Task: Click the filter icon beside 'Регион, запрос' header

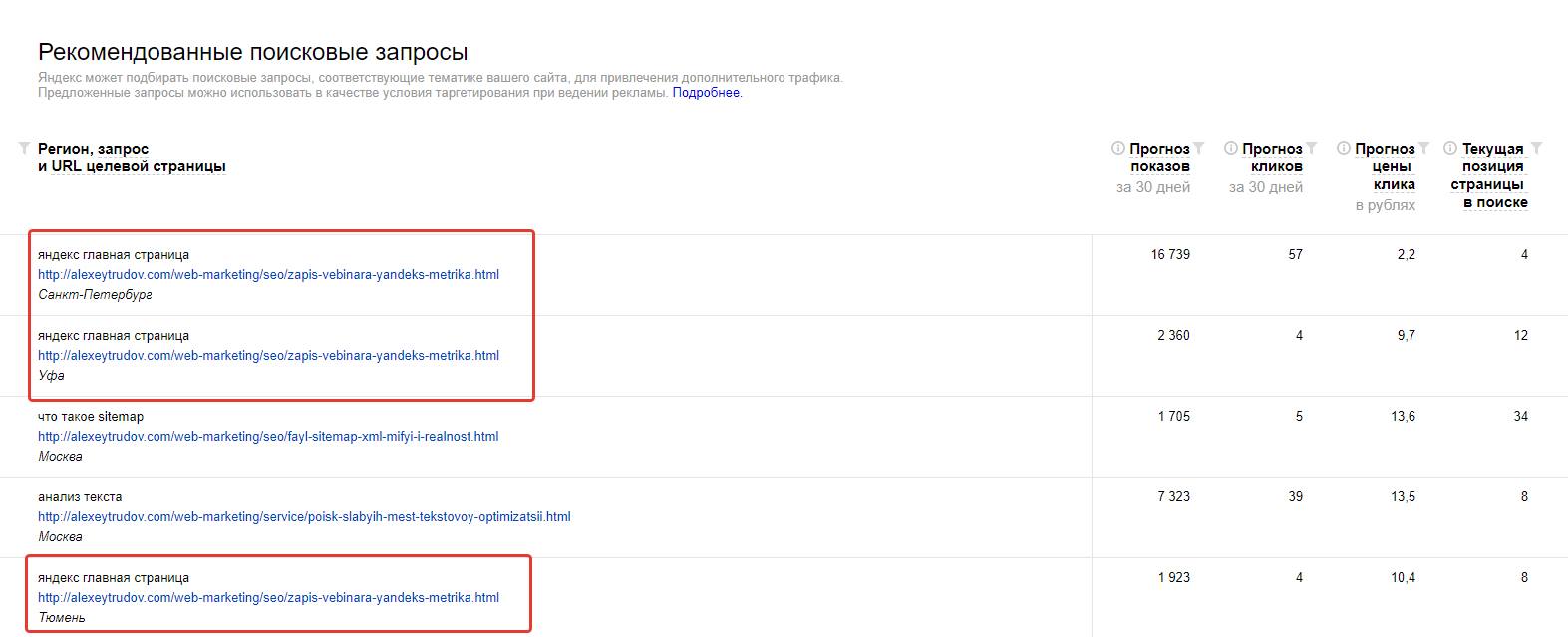Action: point(24,149)
